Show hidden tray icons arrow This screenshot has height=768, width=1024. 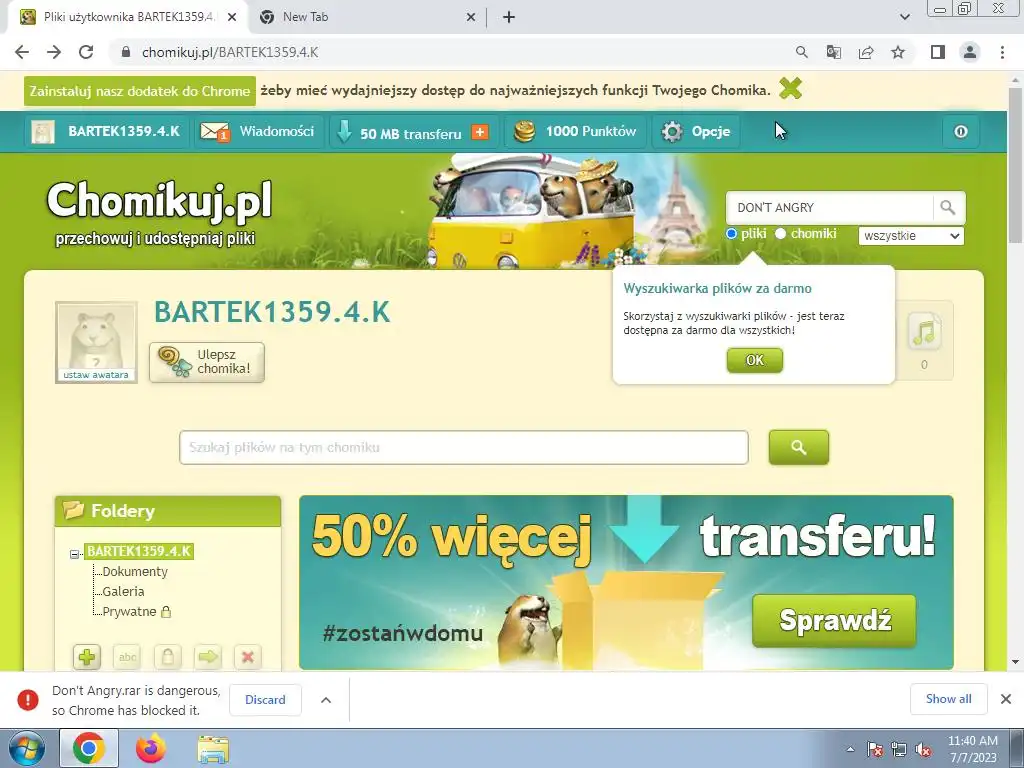tap(850, 750)
